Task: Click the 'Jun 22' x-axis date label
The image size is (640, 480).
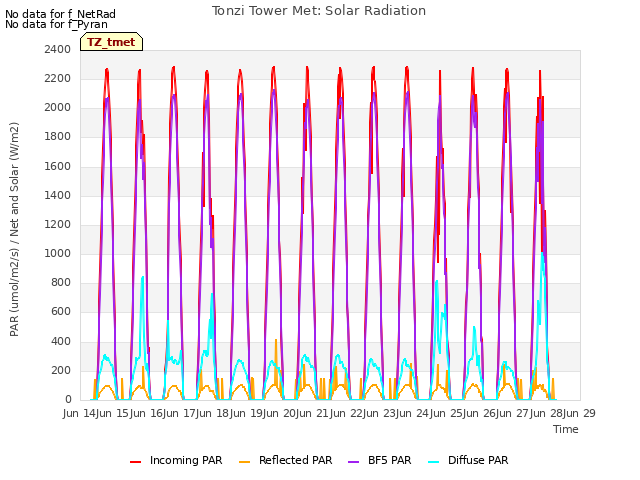Action: tap(345, 413)
